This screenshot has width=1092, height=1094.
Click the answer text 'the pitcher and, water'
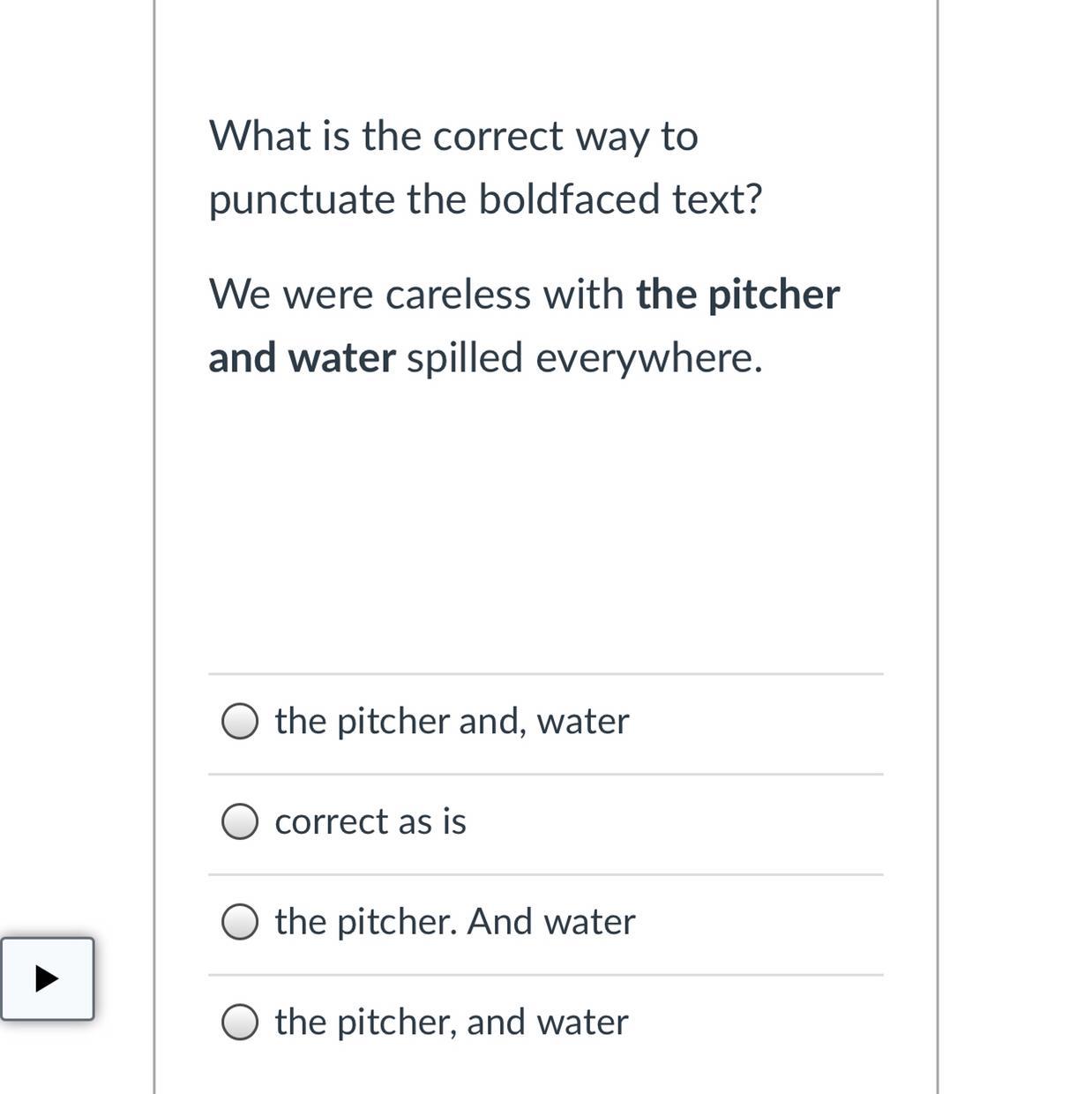click(x=452, y=721)
